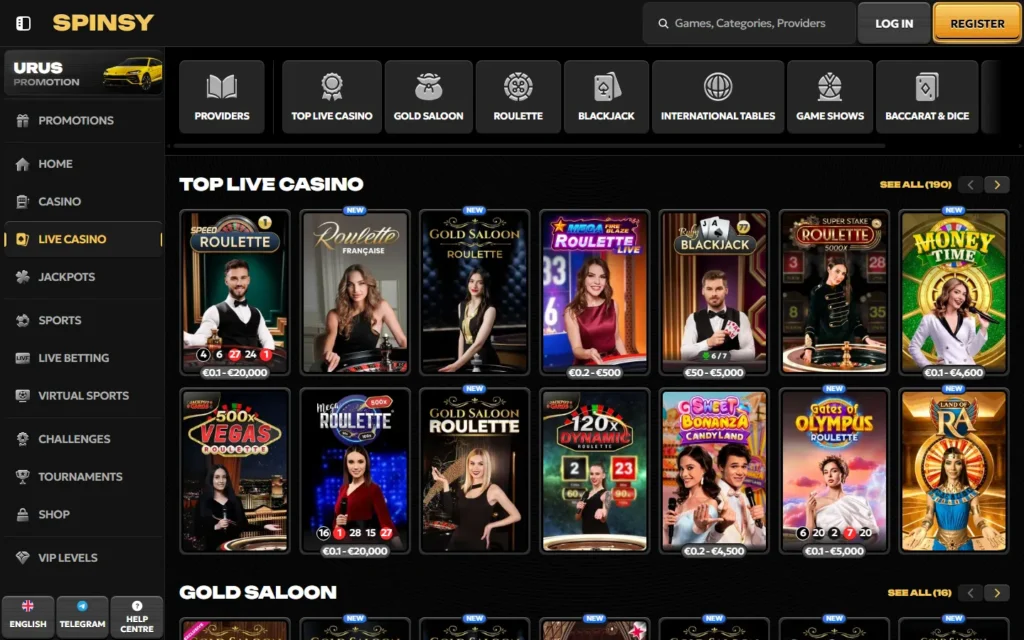Open the Providers book icon category
Screen dimensions: 1024x640
click(x=222, y=86)
